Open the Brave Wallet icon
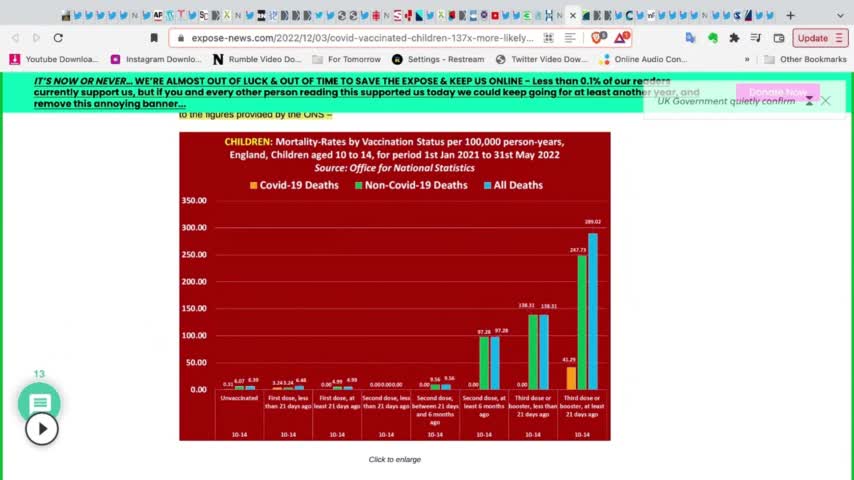The image size is (854, 480). pyautogui.click(x=779, y=38)
